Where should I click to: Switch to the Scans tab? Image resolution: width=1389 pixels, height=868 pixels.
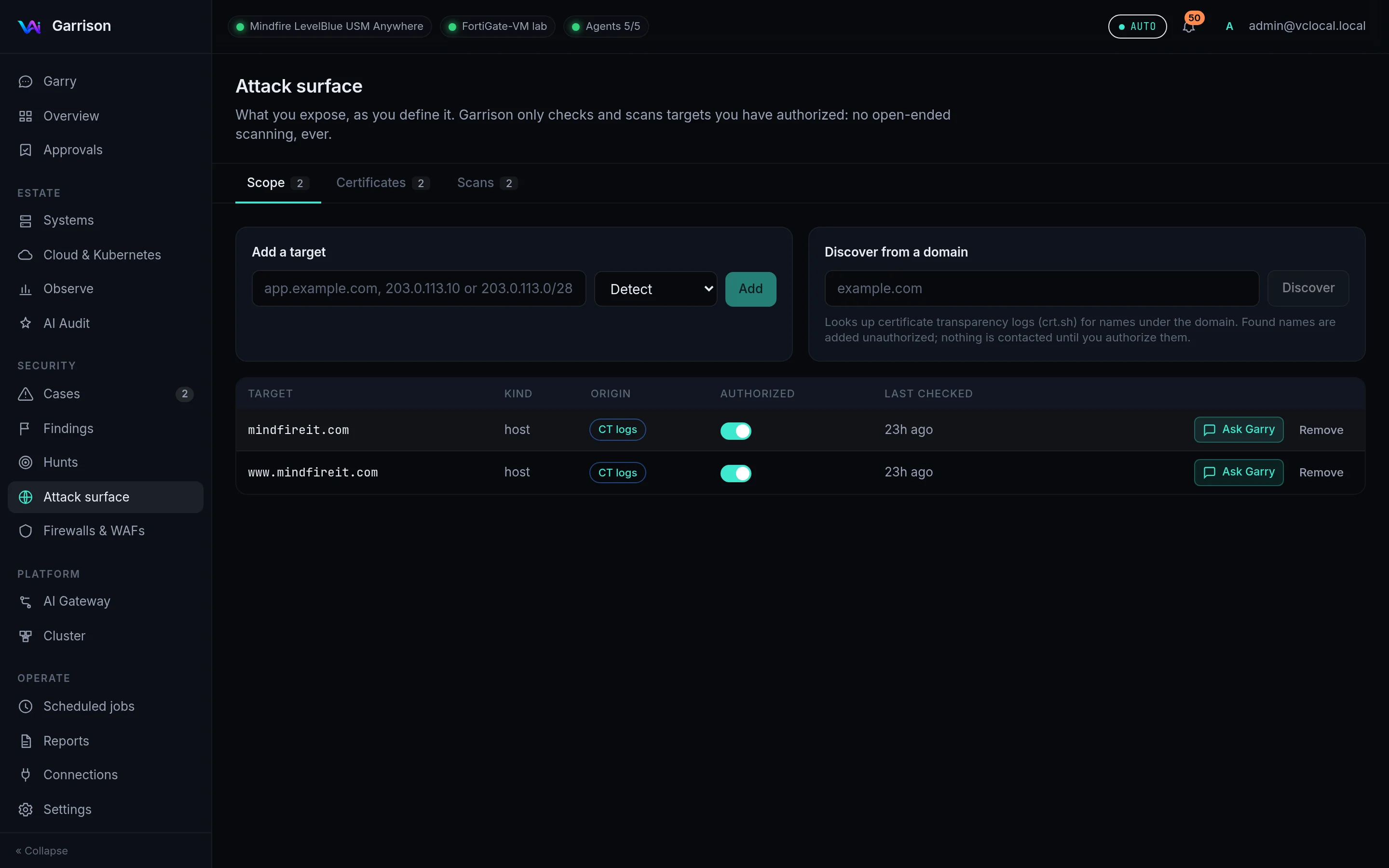487,183
